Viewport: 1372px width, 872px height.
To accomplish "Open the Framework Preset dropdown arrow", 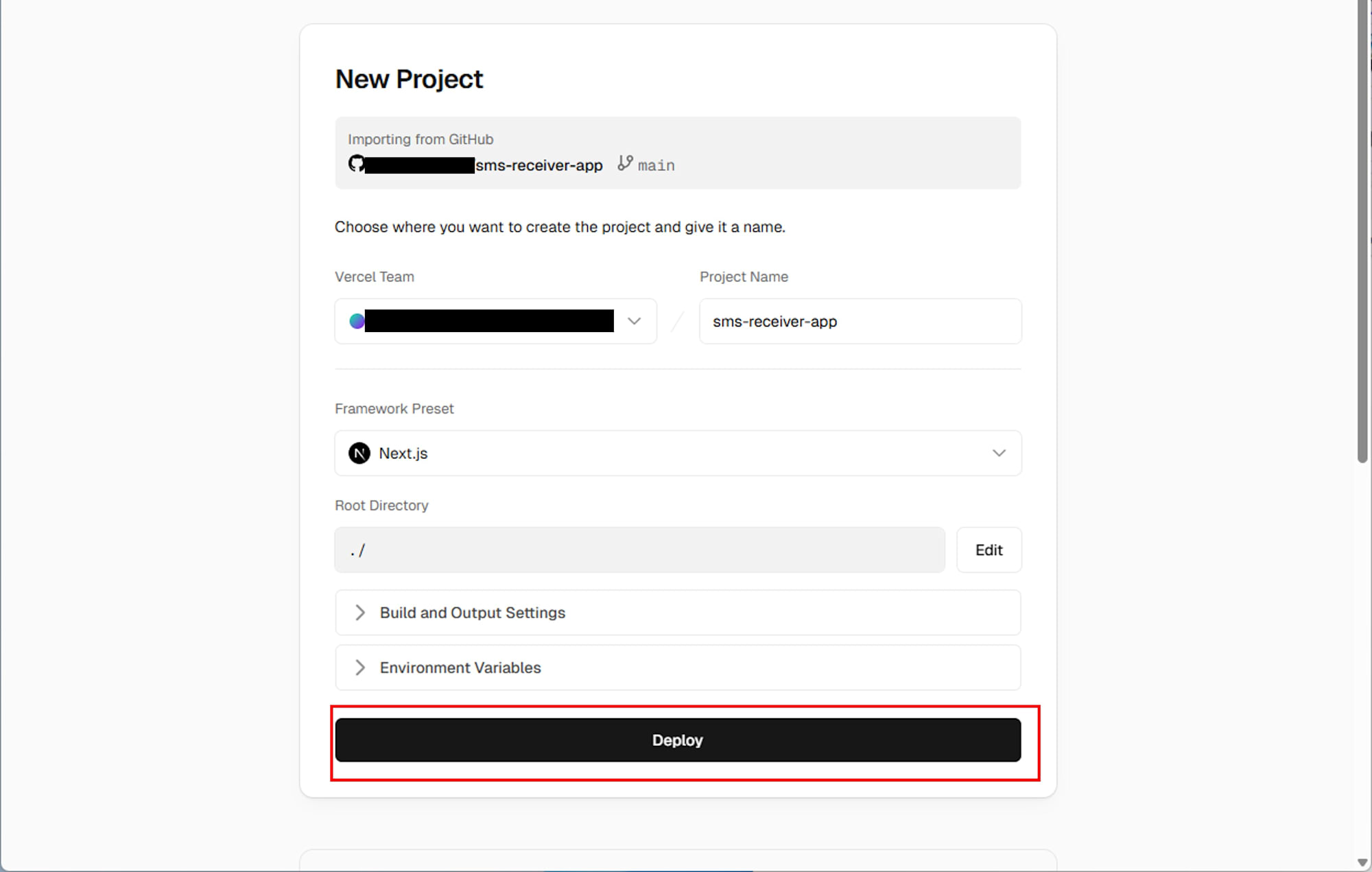I will (x=999, y=453).
